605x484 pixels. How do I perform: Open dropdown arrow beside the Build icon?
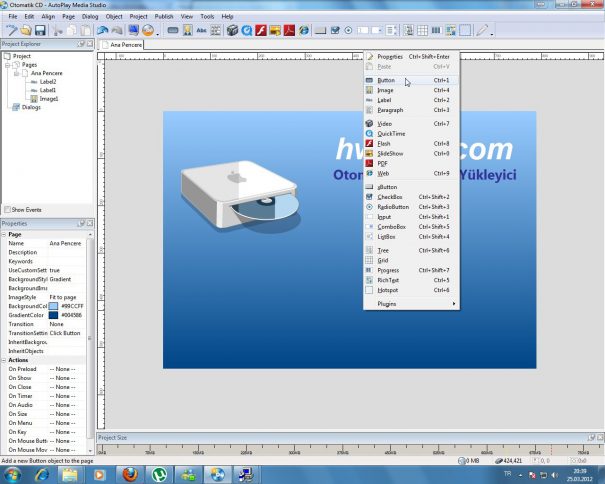157,34
